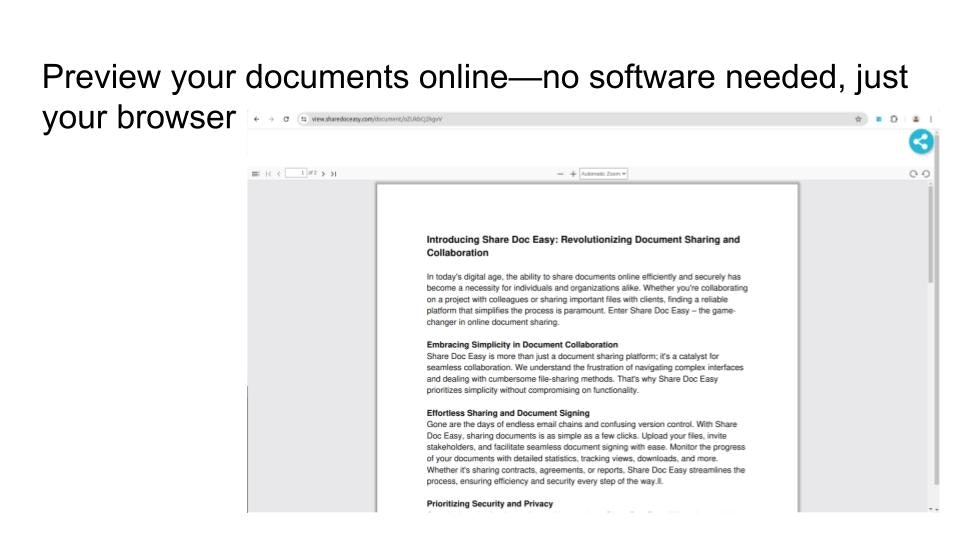Jump to the last page
This screenshot has height=540, width=960.
point(334,174)
